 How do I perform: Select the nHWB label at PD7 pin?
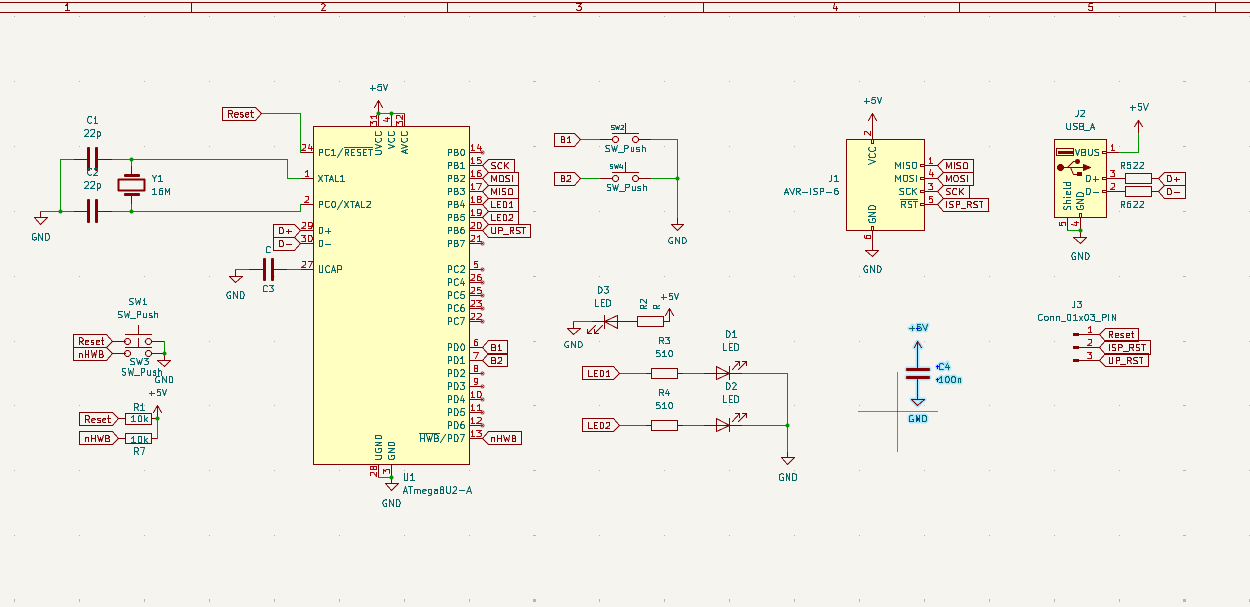click(502, 438)
